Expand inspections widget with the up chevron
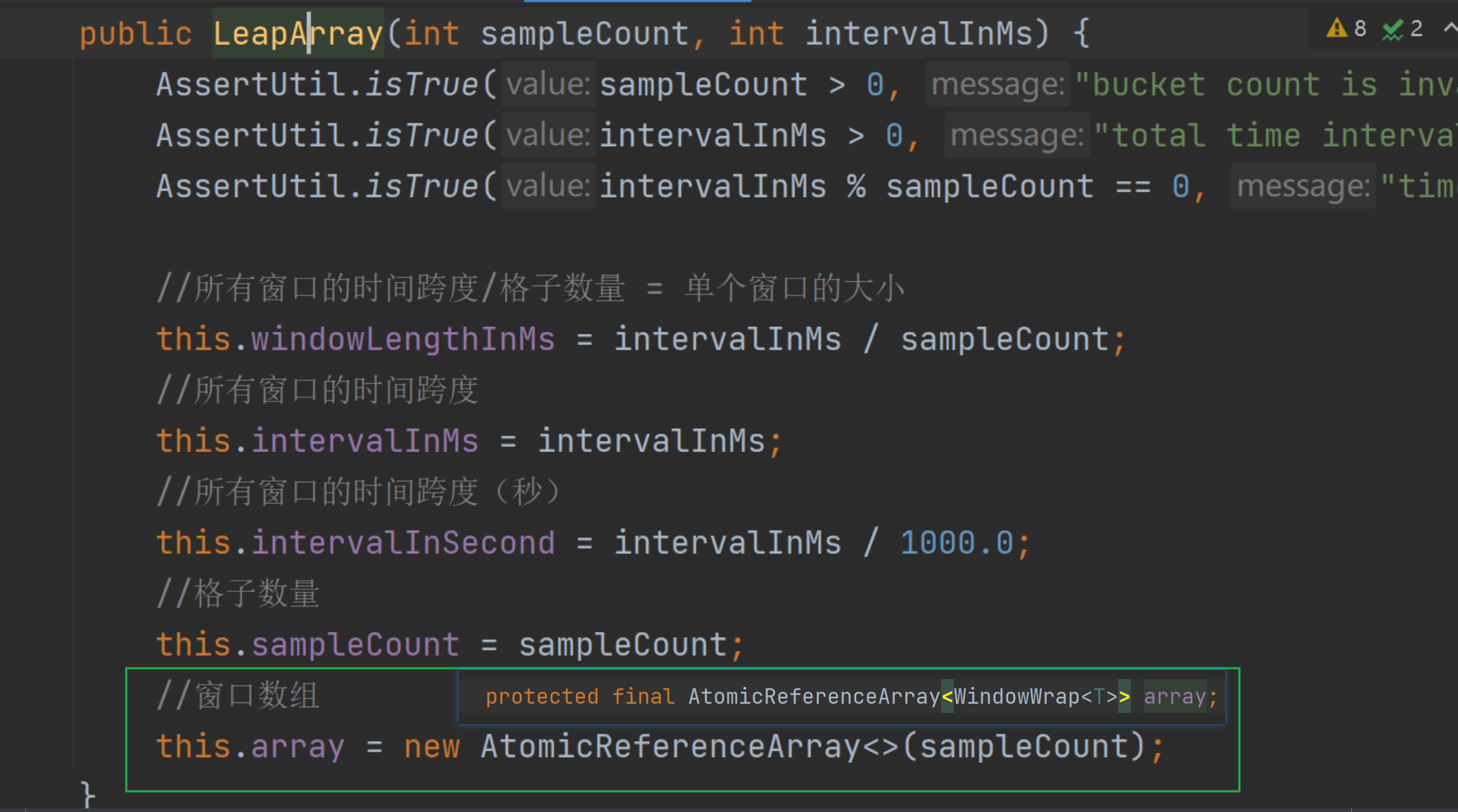Screen dimensions: 1458x812 coord(1450,28)
